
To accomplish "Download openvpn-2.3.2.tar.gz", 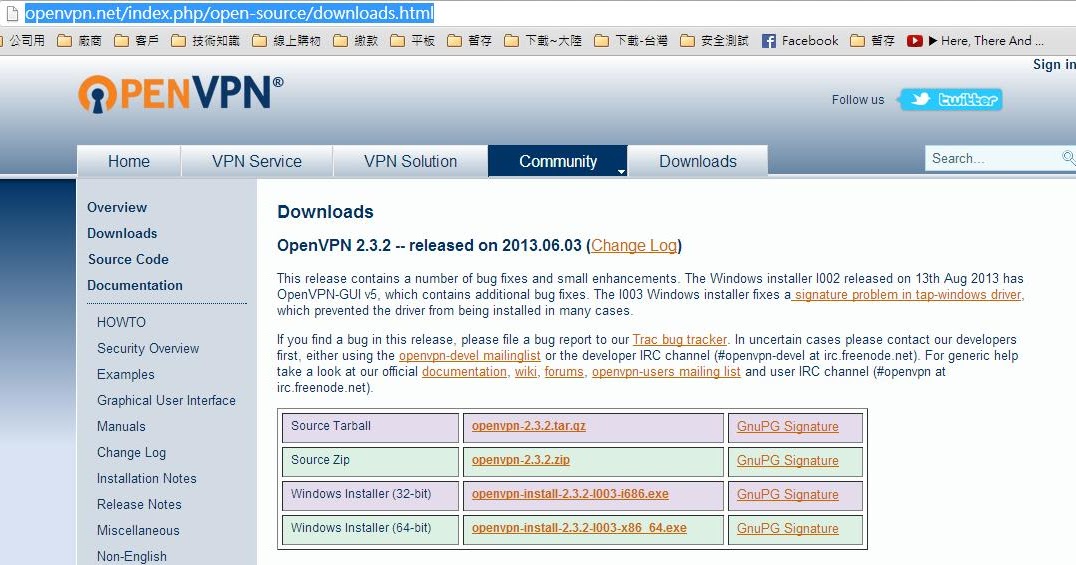I will point(528,426).
